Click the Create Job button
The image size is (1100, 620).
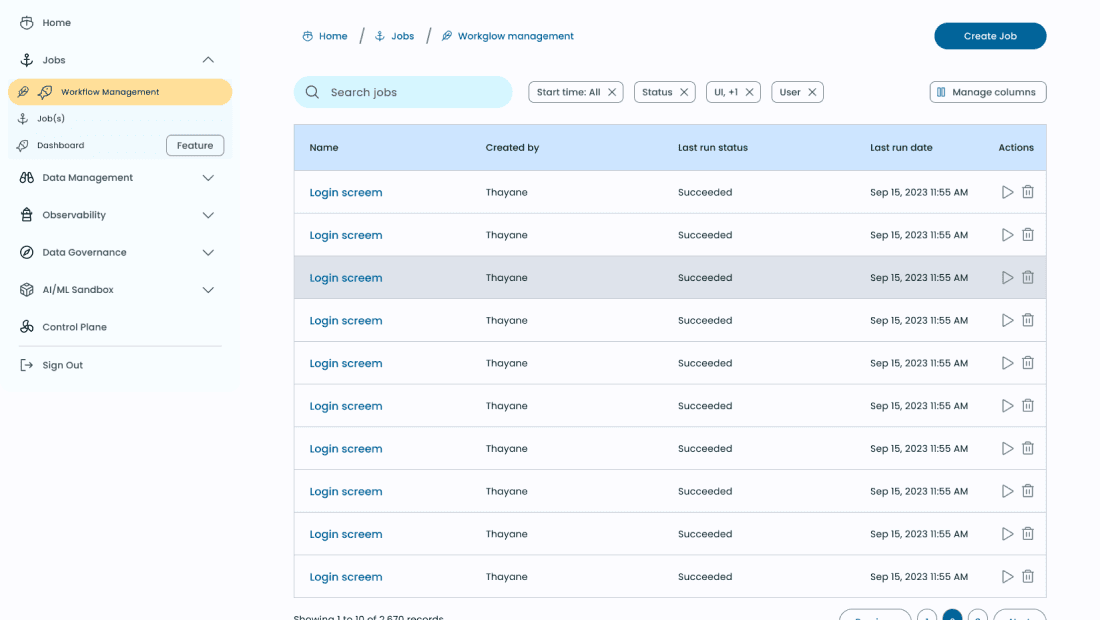tap(990, 36)
